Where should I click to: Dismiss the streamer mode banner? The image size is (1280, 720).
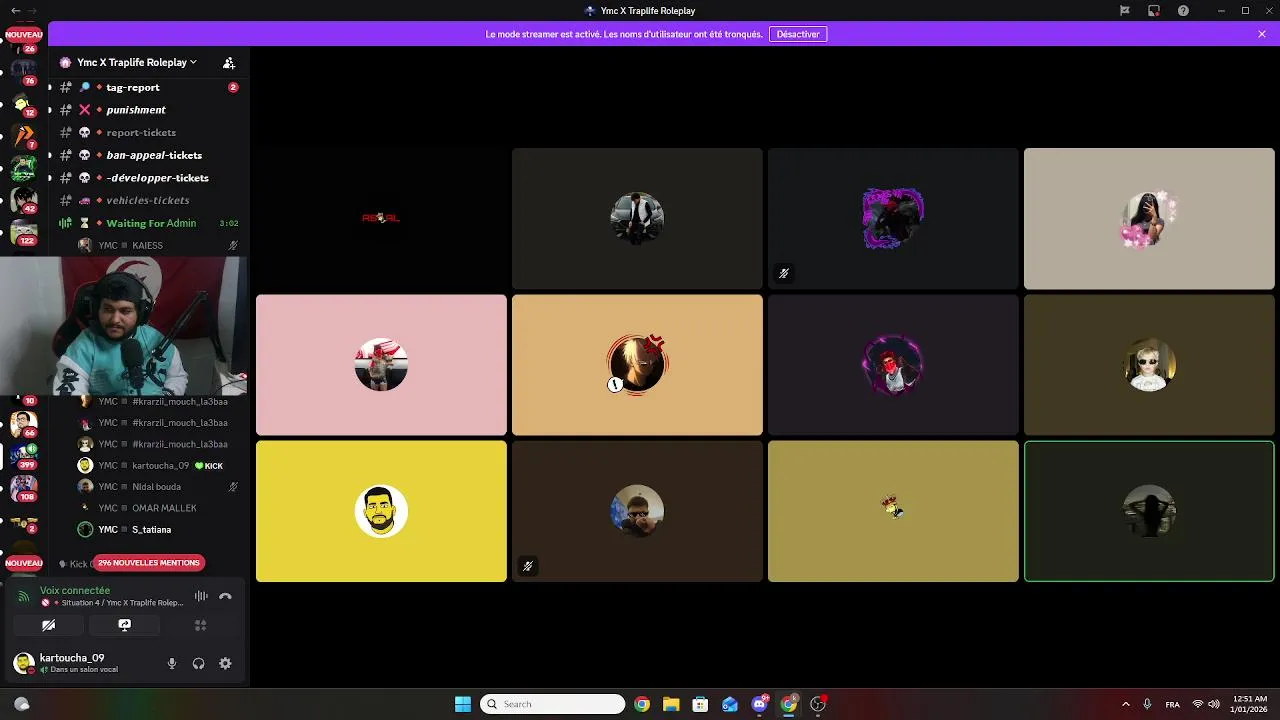pyautogui.click(x=1262, y=34)
